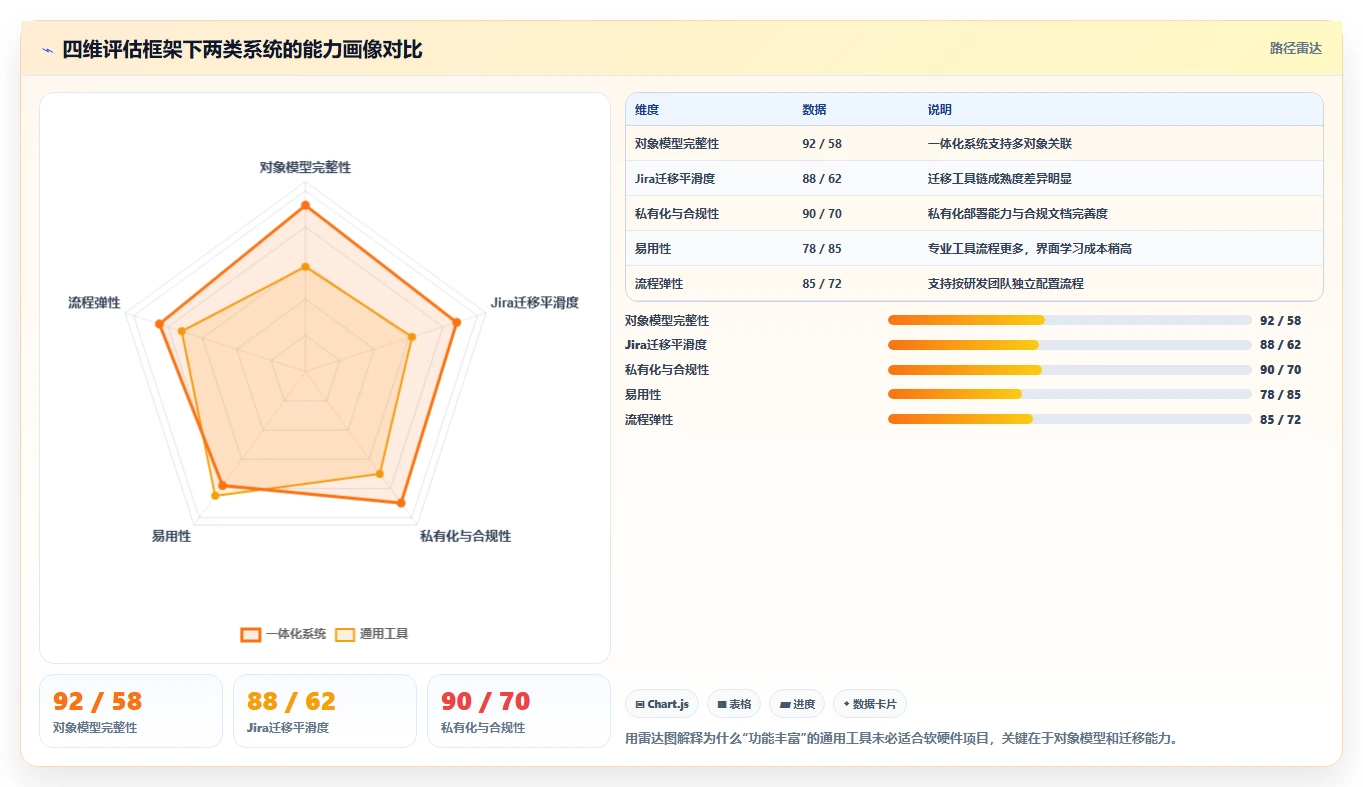
Task: Click the footer note about 功能丰富 tools
Action: (902, 739)
